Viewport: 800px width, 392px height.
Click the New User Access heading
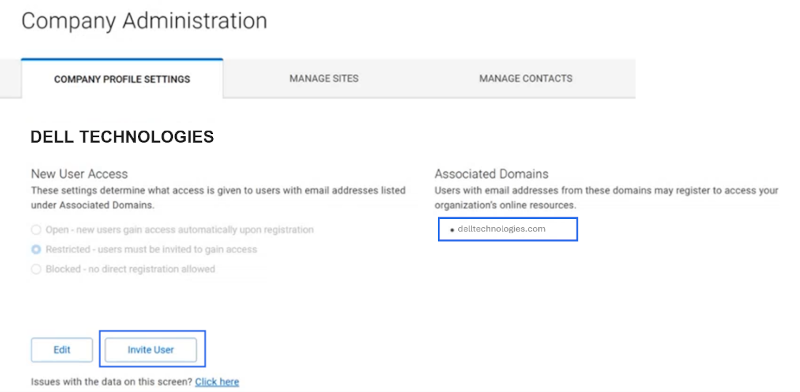(80, 174)
